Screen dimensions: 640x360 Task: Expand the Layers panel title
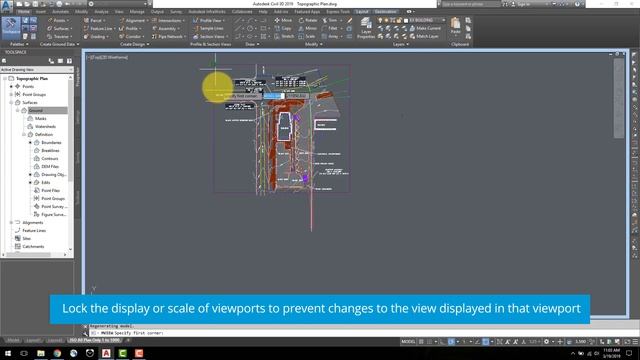pos(401,44)
